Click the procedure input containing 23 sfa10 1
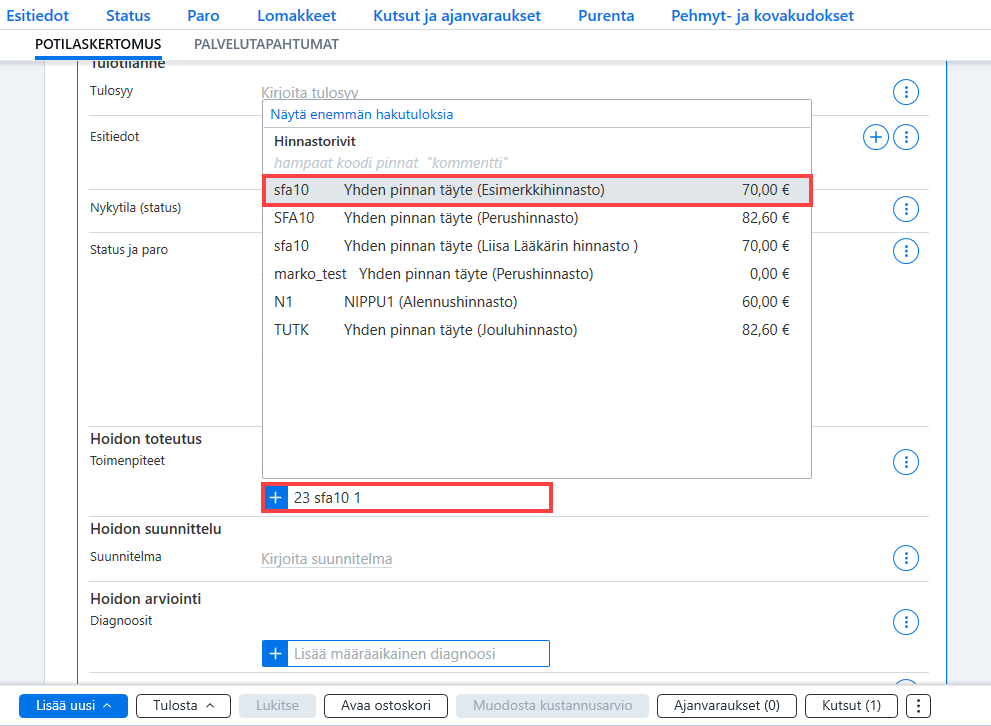991x726 pixels. (418, 498)
